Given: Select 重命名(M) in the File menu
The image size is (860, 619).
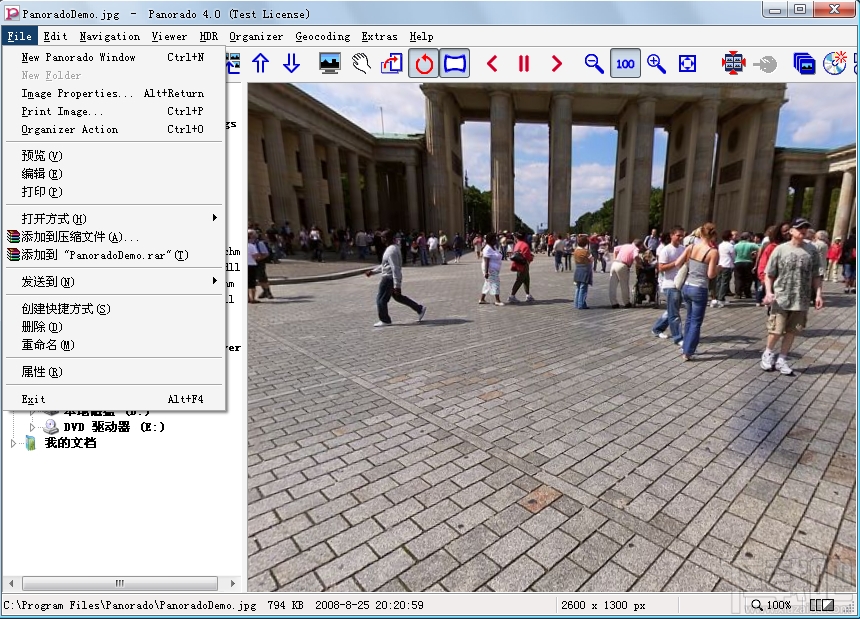Looking at the screenshot, I should tap(113, 345).
